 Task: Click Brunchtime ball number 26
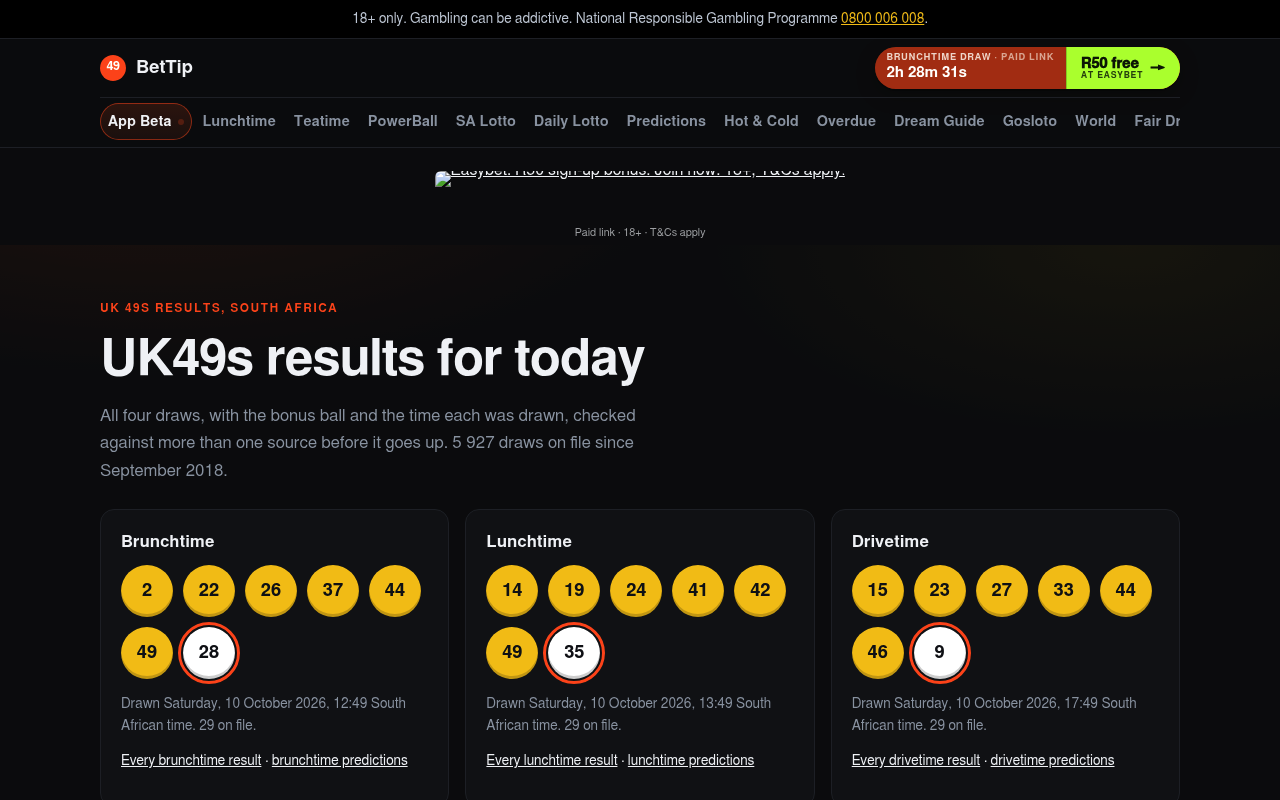[x=271, y=590]
